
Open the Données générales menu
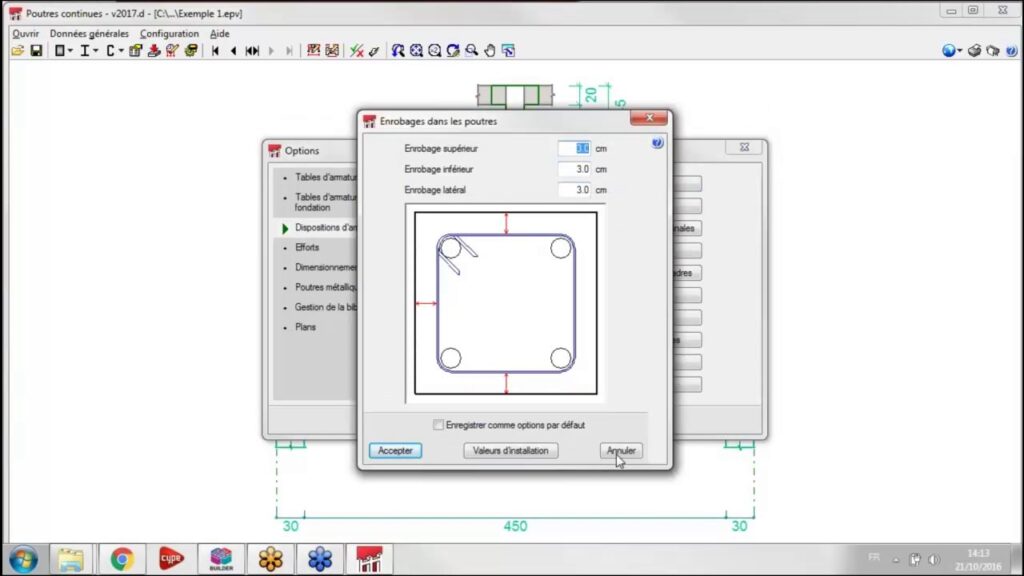(89, 33)
